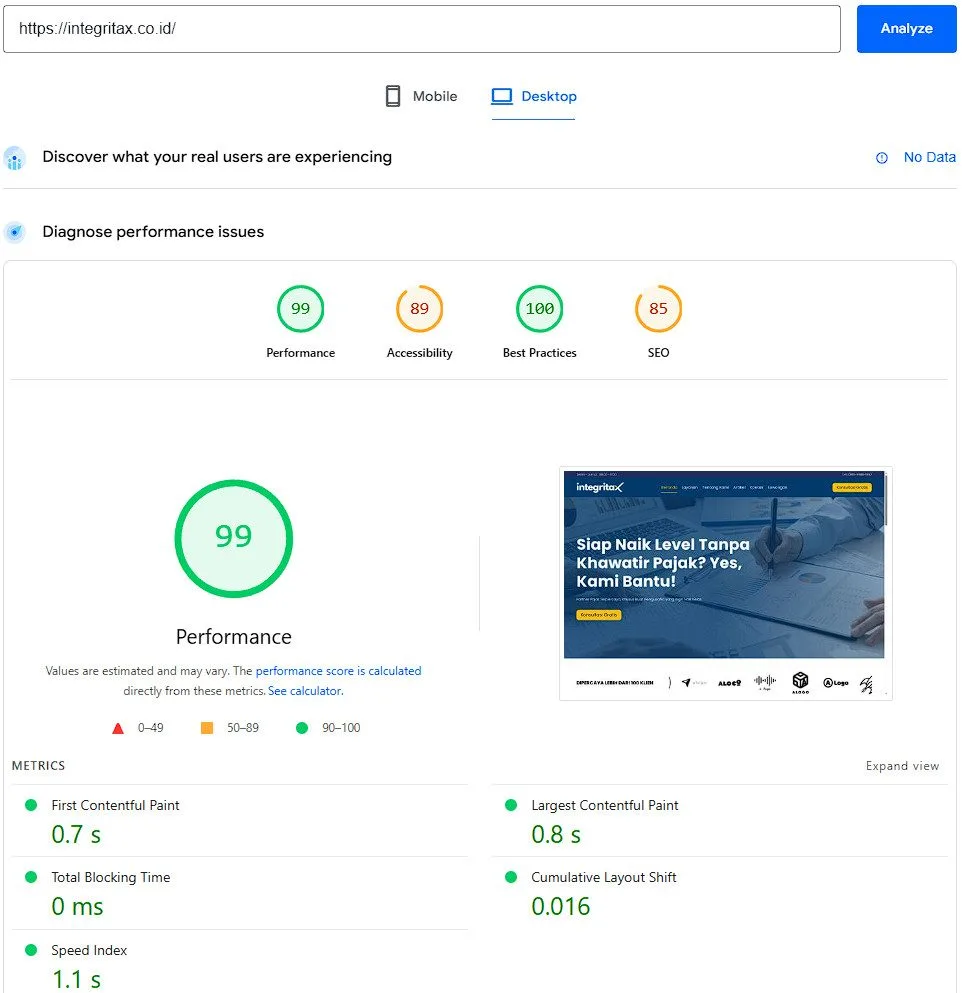This screenshot has height=993, width=962.
Task: Open the No Data link
Action: (x=929, y=157)
